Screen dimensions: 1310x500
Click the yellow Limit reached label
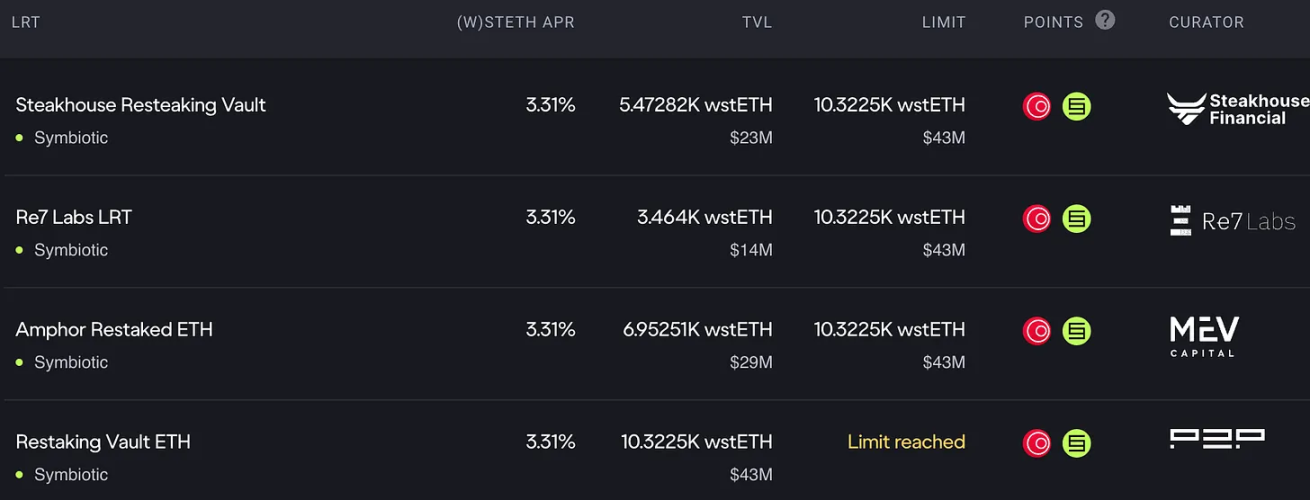point(906,441)
